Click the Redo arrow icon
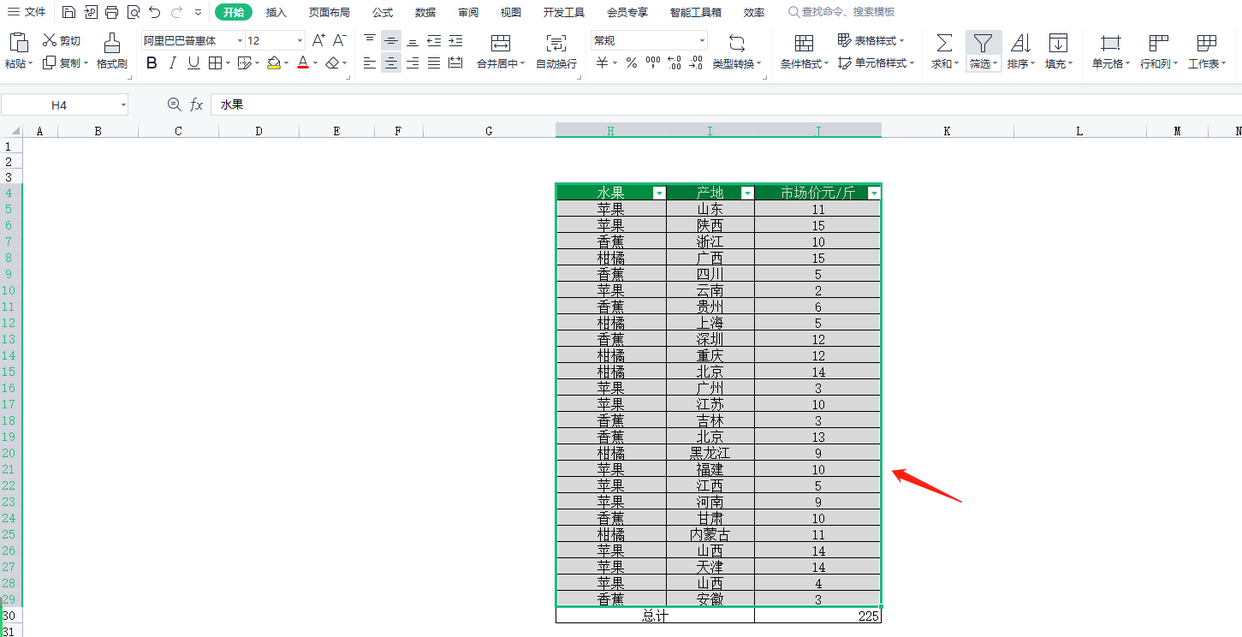 pyautogui.click(x=176, y=12)
